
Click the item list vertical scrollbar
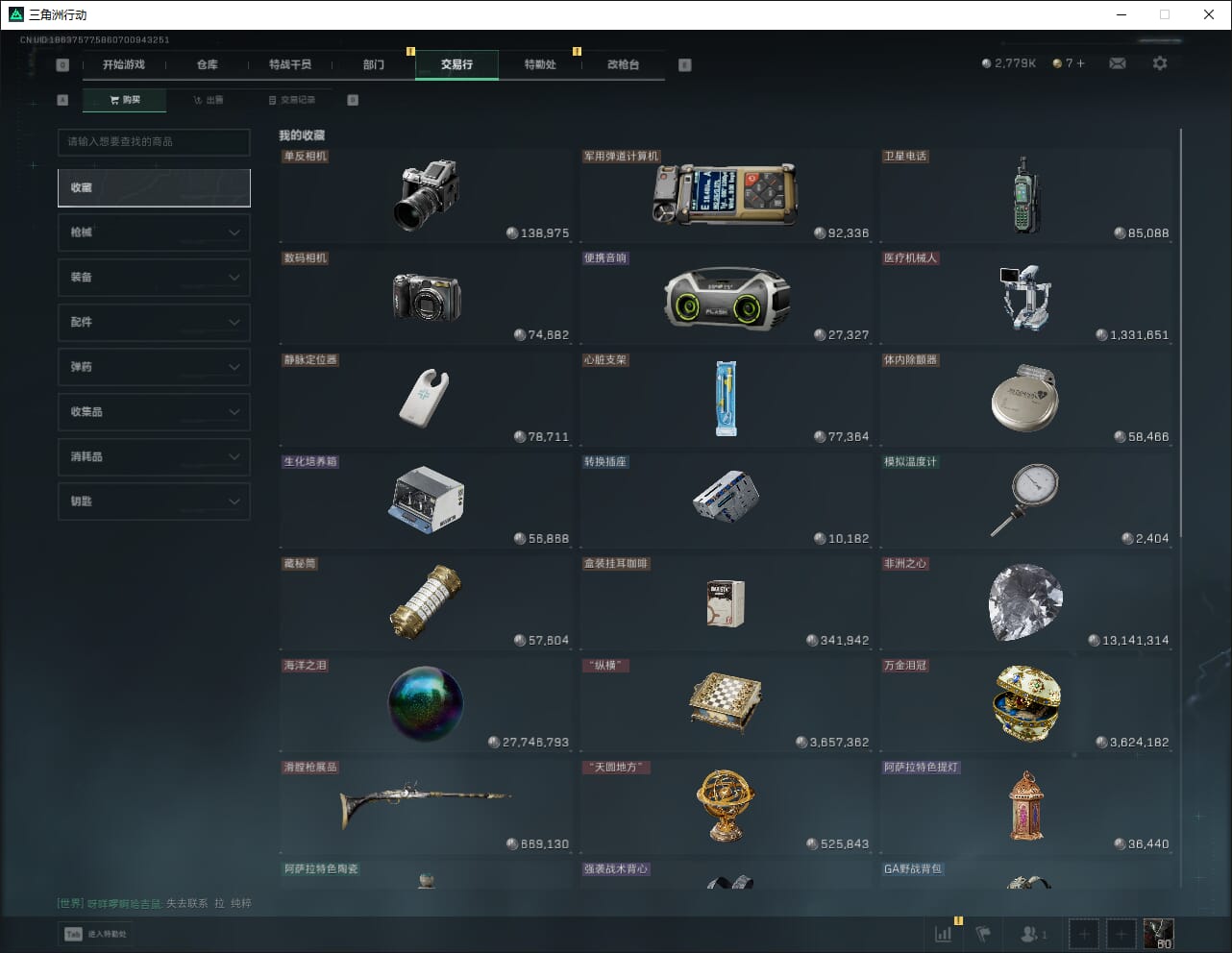click(x=1180, y=336)
